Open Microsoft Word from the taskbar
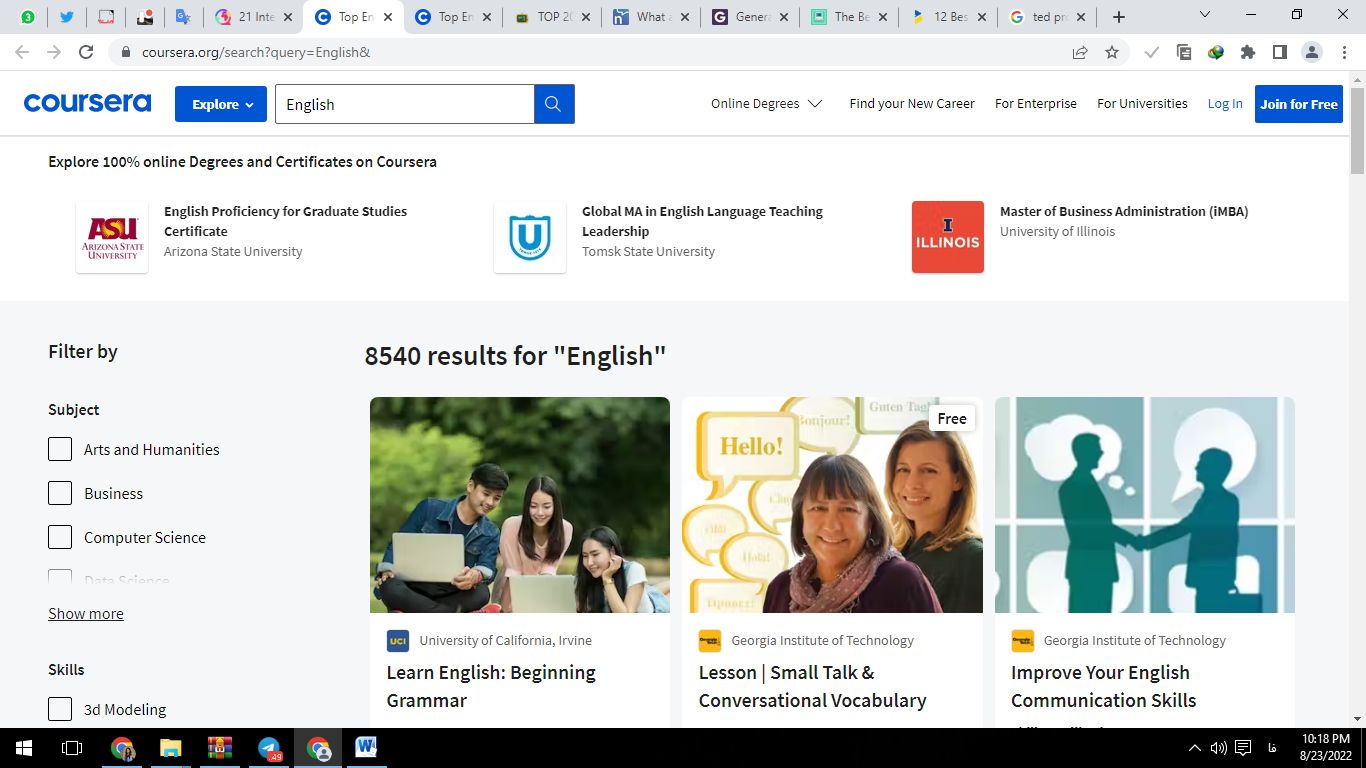1366x768 pixels. point(366,747)
